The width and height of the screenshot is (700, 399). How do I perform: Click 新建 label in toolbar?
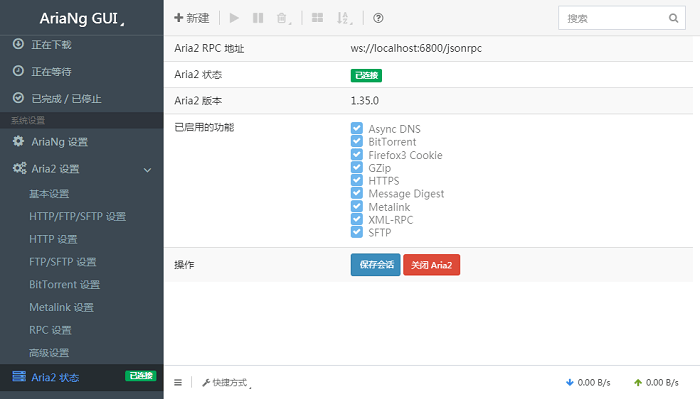198,18
